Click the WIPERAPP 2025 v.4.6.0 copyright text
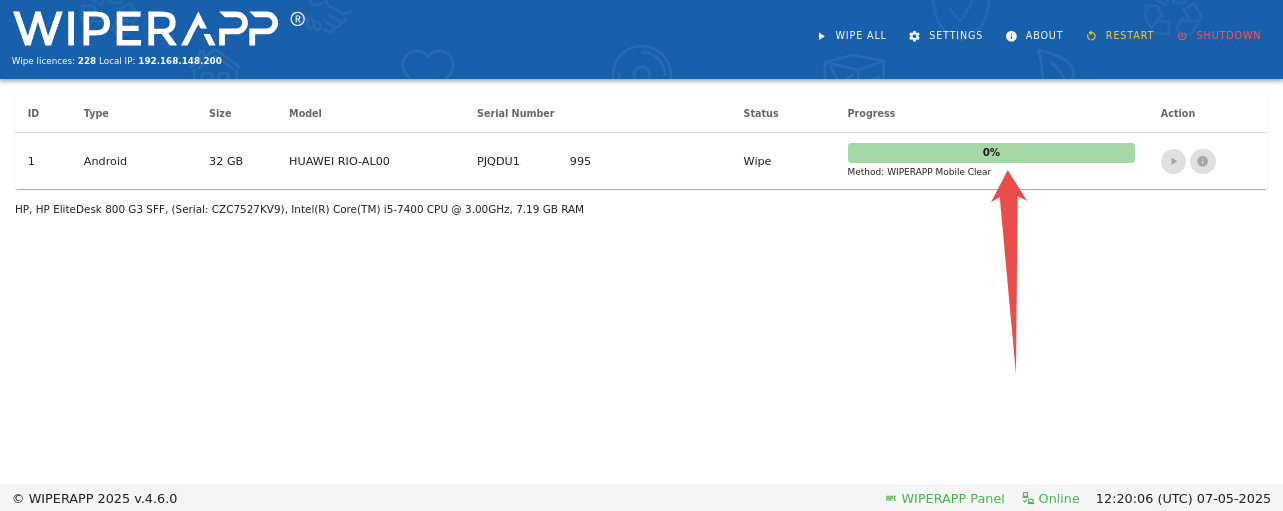The height and width of the screenshot is (511, 1283). point(95,498)
